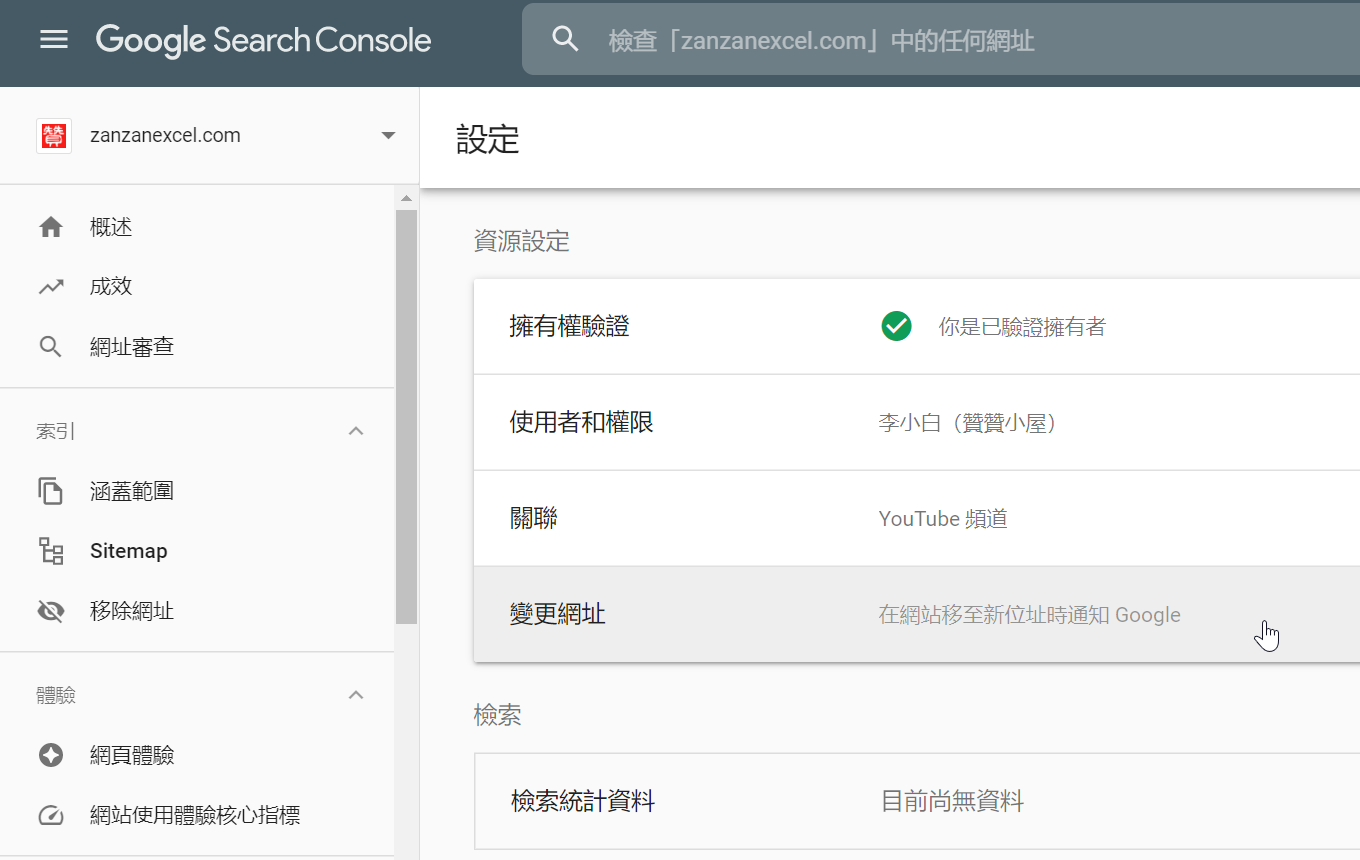Click the sidebar vertical scrollbar
The width and height of the screenshot is (1360, 860).
click(x=406, y=417)
